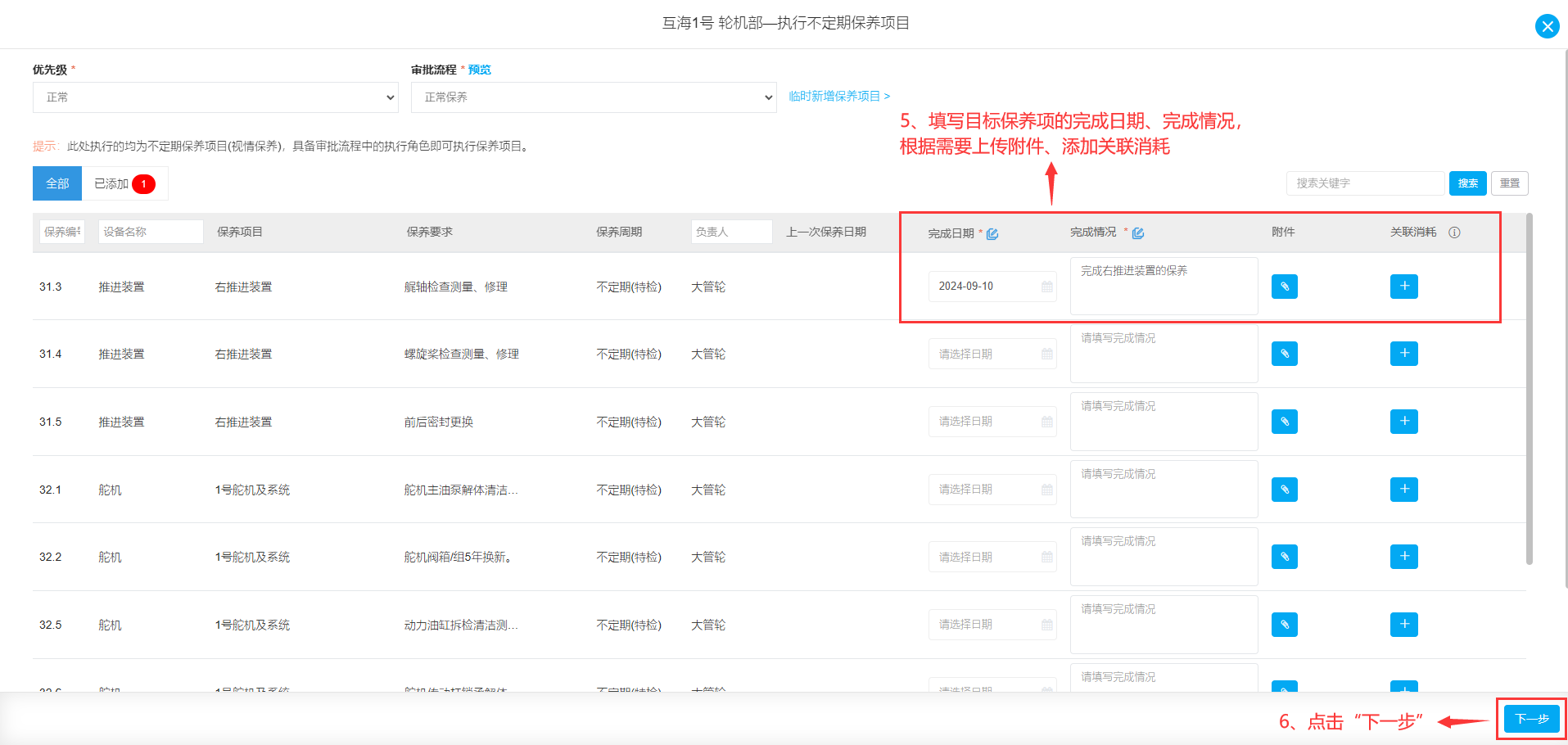
Task: Click the calendar icon in row 31.4
Action: (x=1046, y=354)
